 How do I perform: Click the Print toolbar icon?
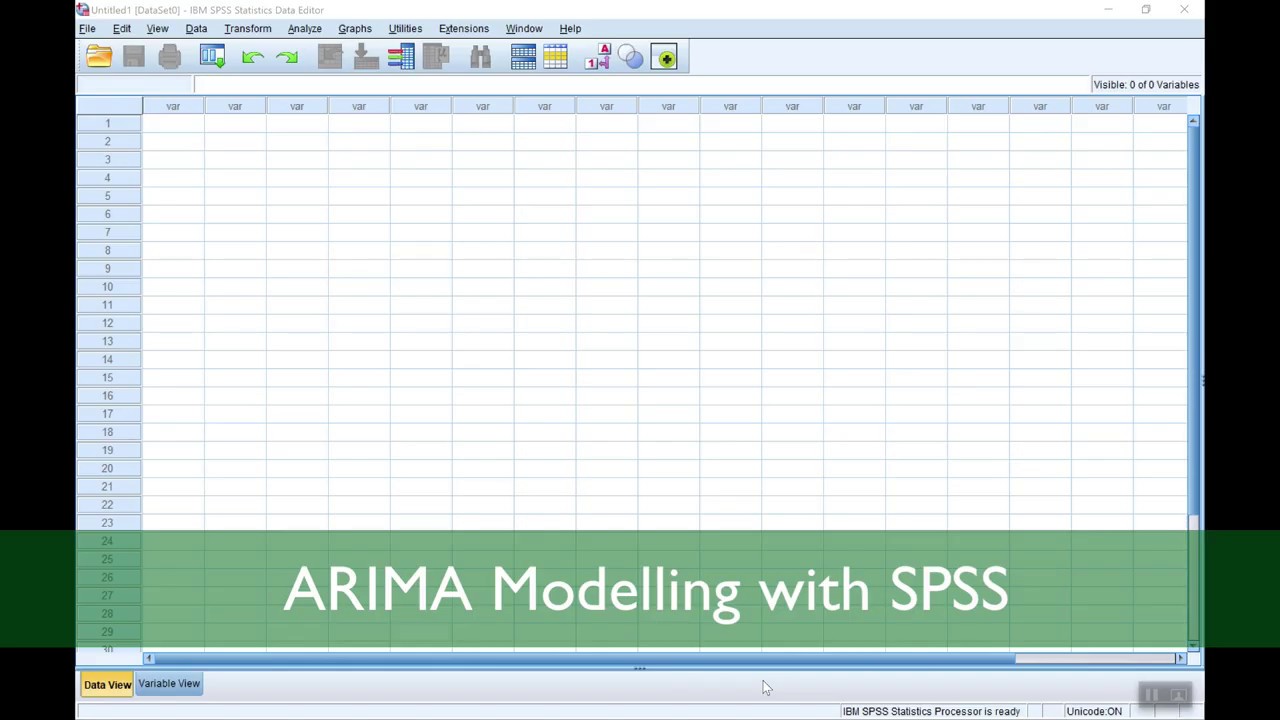click(x=169, y=58)
